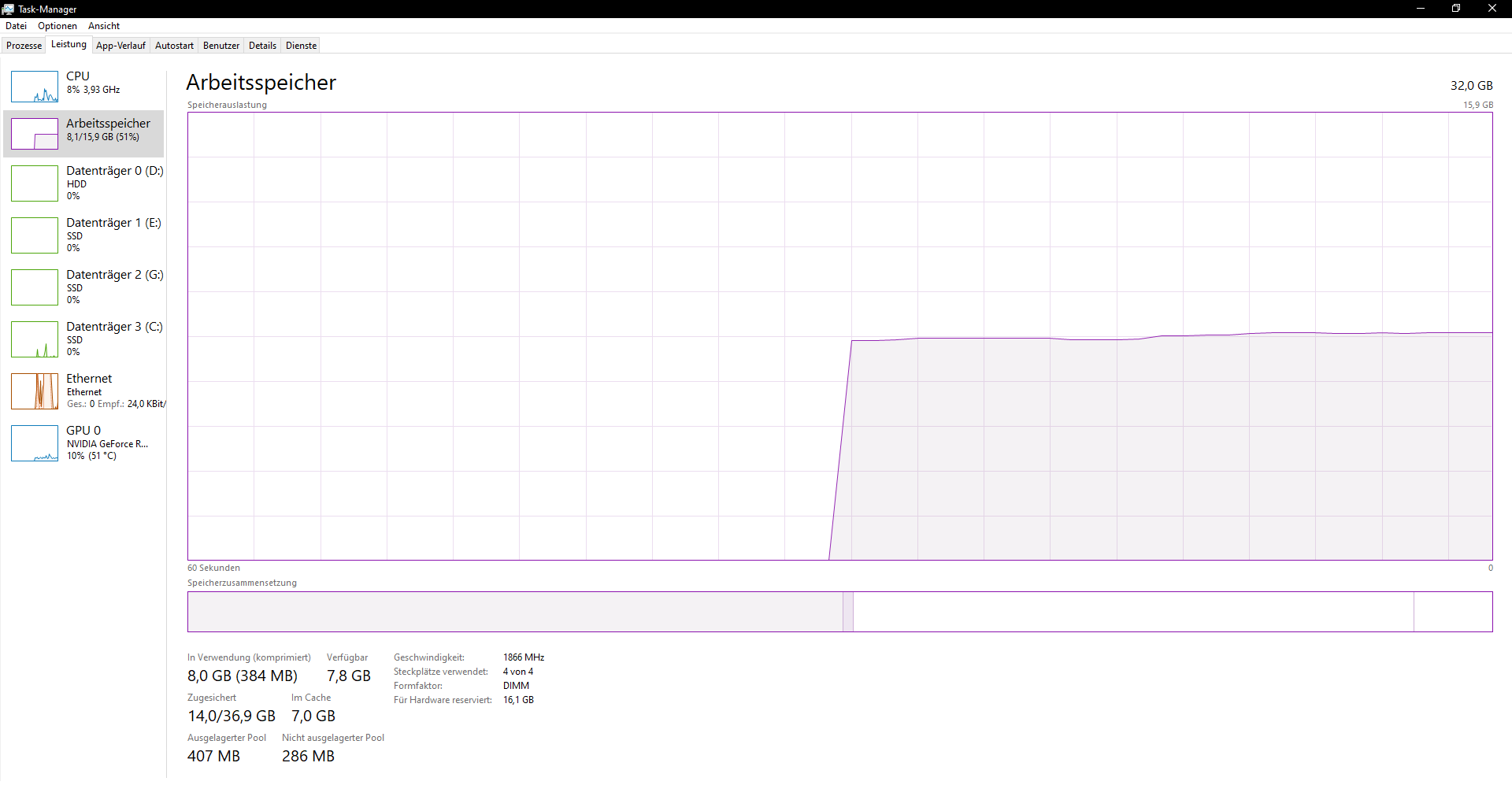Switch to the Details tab
Image resolution: width=1512 pixels, height=785 pixels.
pyautogui.click(x=262, y=45)
